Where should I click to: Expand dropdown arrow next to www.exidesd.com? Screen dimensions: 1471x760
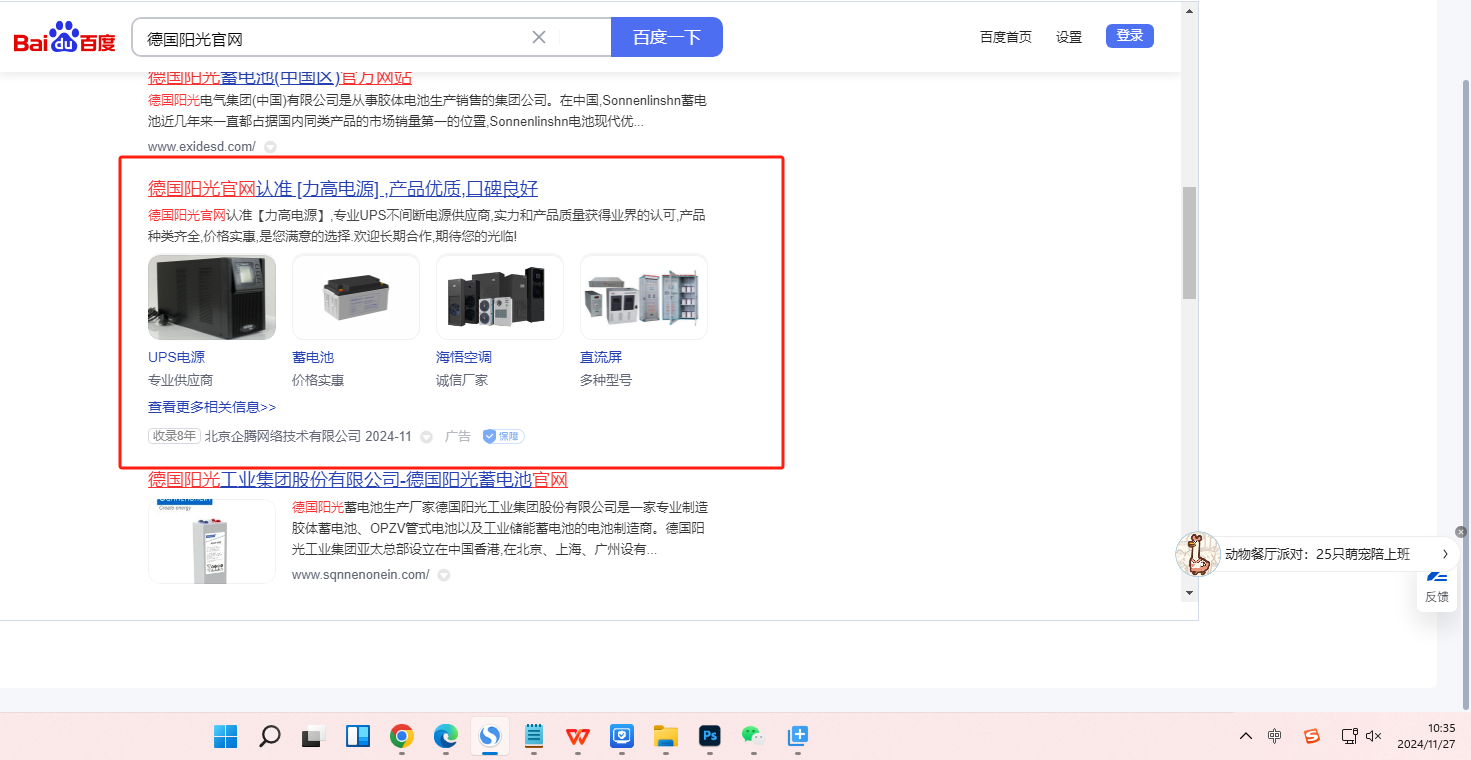click(x=270, y=147)
